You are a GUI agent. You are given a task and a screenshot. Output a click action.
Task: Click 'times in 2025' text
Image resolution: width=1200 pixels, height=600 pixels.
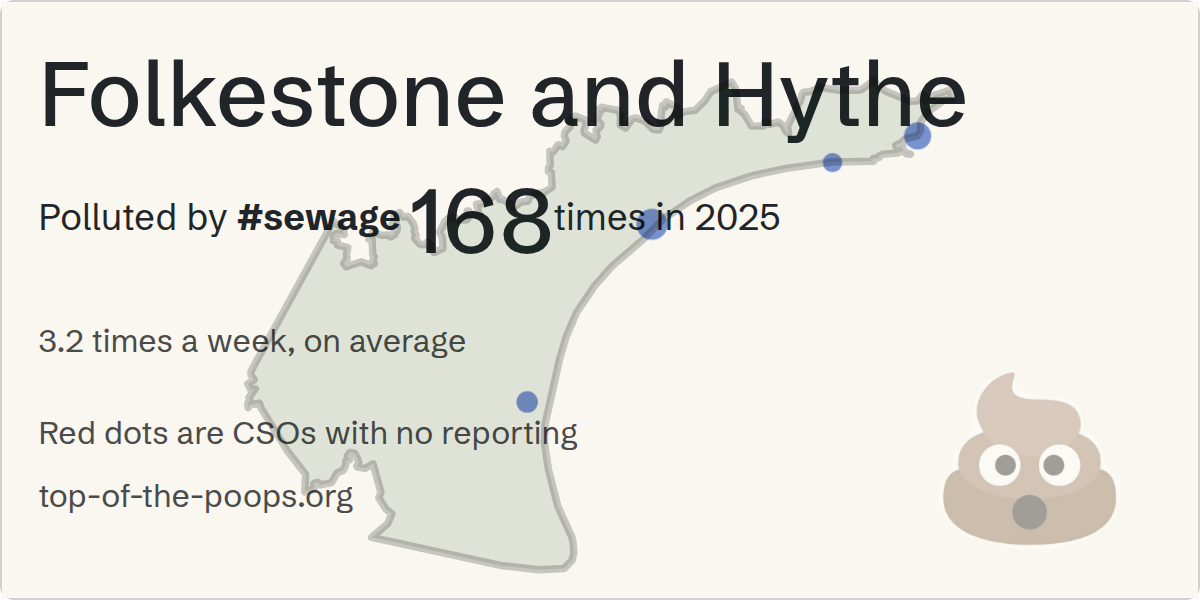pos(667,217)
